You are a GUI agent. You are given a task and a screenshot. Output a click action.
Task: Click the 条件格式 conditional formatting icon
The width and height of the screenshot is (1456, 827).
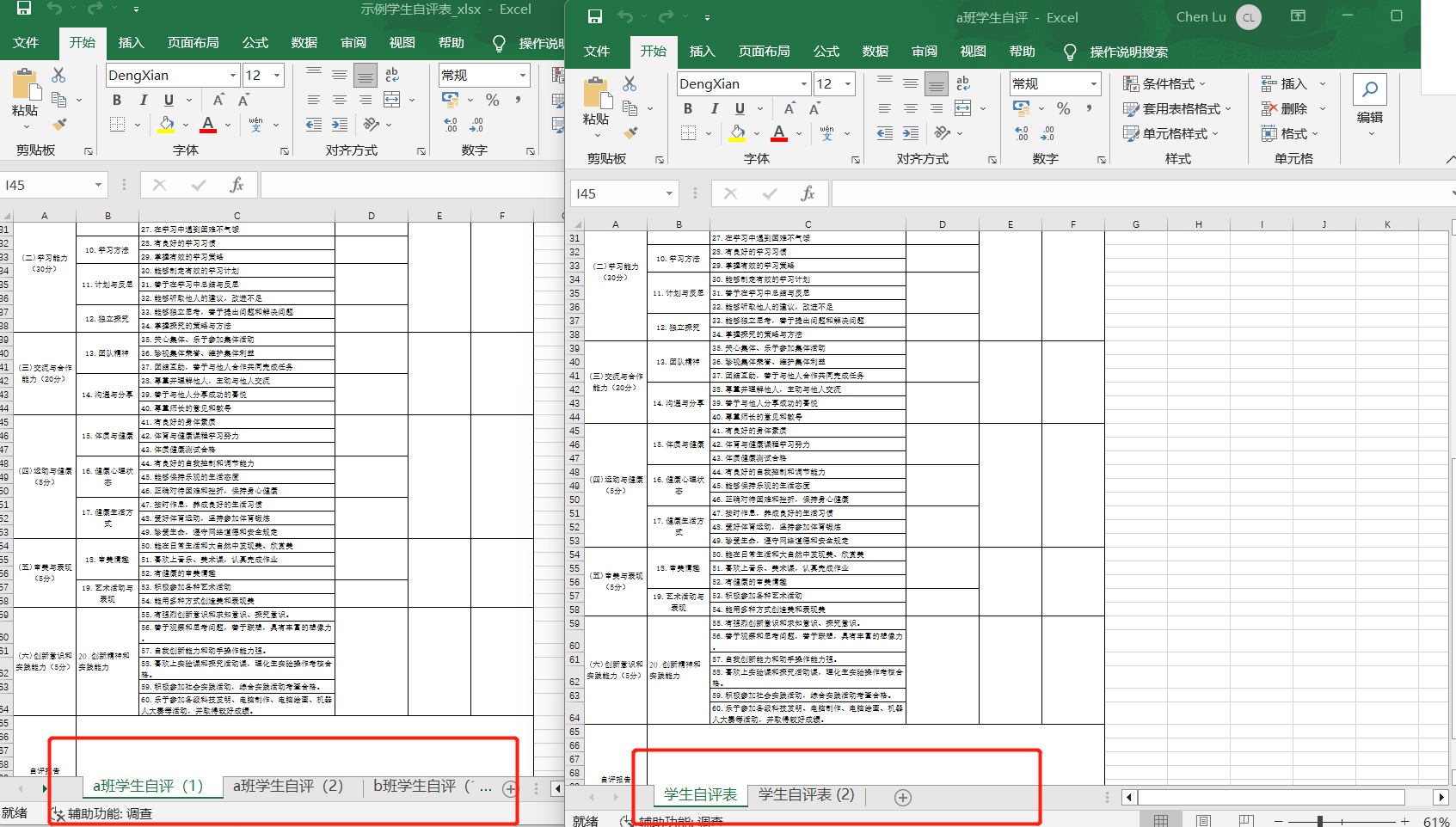point(1164,83)
